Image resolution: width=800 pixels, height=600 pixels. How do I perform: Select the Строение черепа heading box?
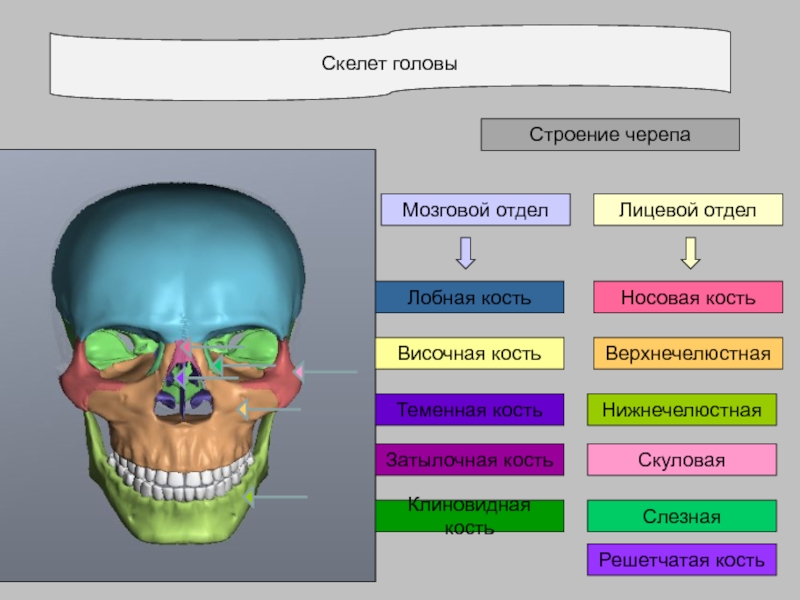click(610, 134)
